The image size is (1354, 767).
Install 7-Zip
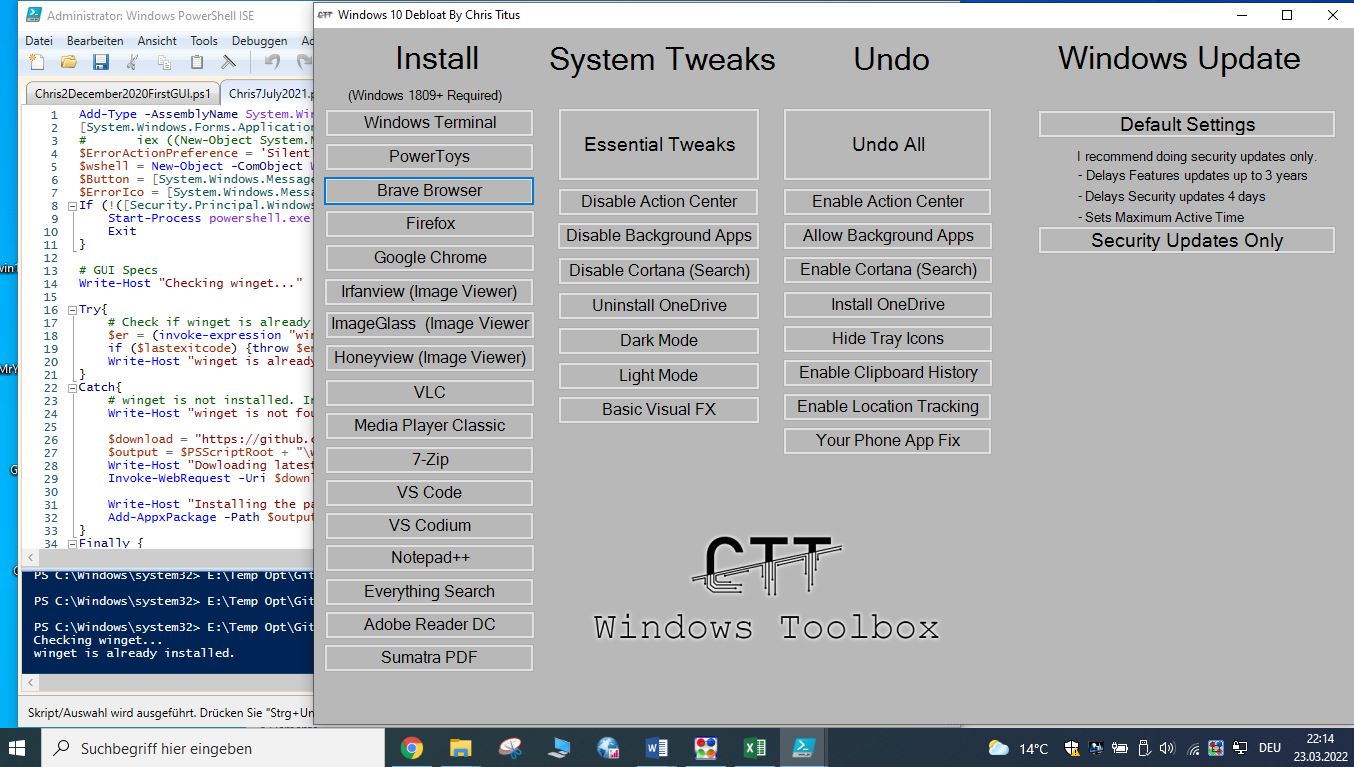(x=429, y=460)
